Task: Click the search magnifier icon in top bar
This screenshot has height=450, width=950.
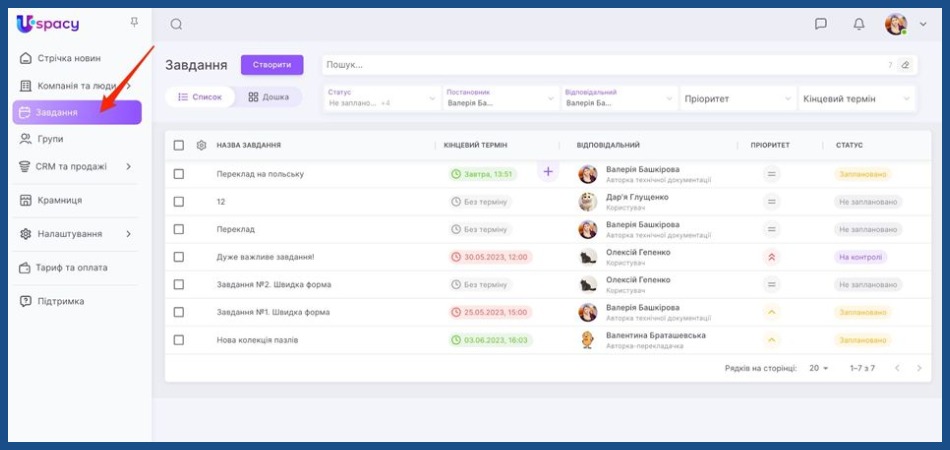Action: (176, 24)
